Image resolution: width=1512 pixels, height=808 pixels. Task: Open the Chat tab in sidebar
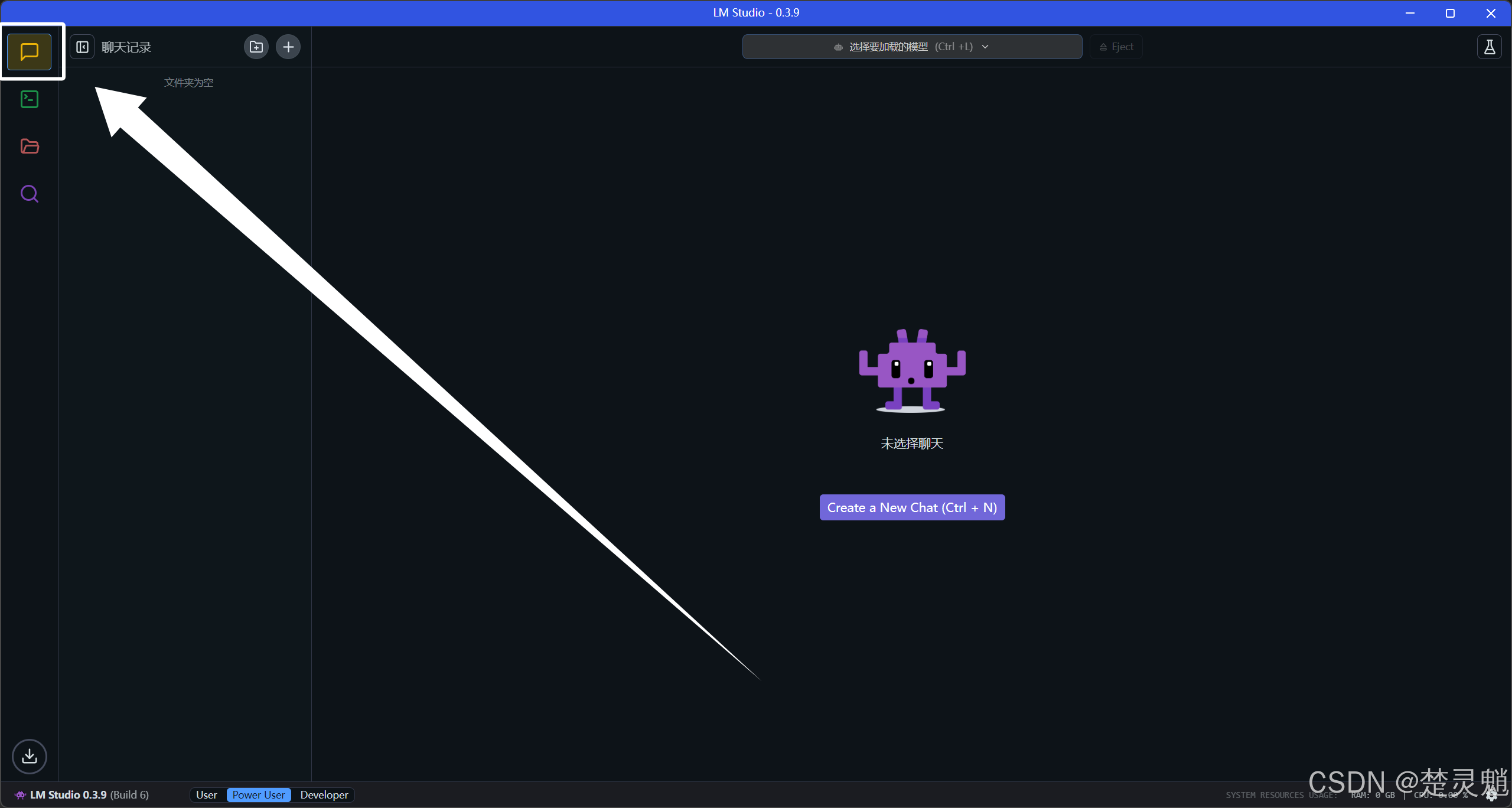[x=30, y=52]
